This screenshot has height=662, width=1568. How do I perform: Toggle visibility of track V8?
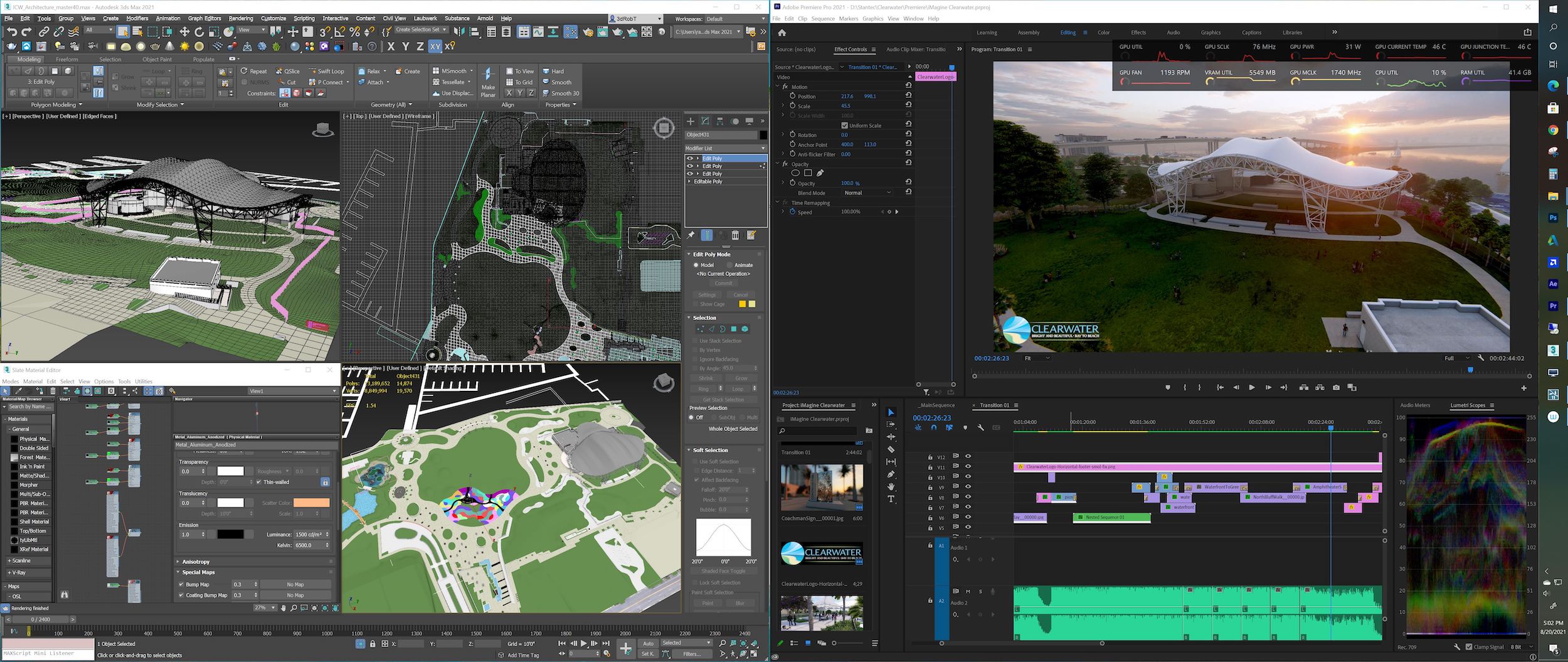pyautogui.click(x=968, y=497)
